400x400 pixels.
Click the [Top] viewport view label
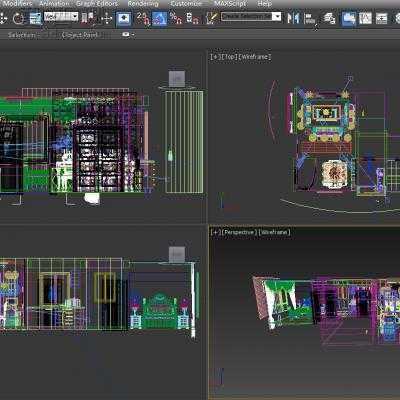229,57
